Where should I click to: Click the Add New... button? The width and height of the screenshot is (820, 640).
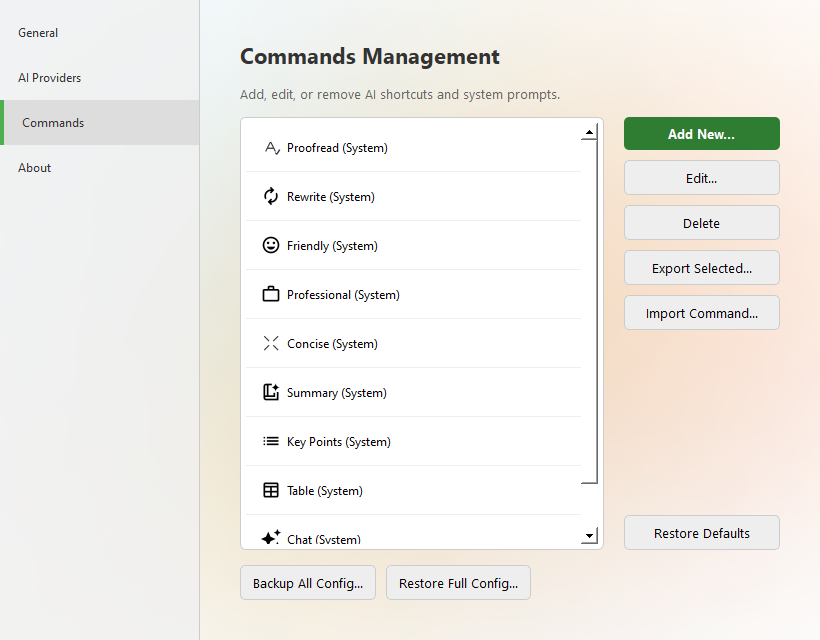[702, 134]
